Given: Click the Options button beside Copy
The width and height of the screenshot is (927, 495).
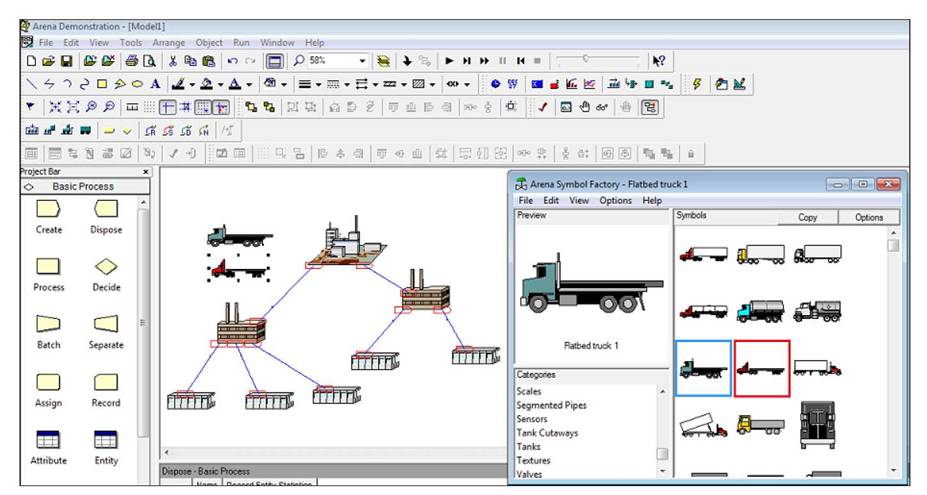Looking at the screenshot, I should coord(869,217).
